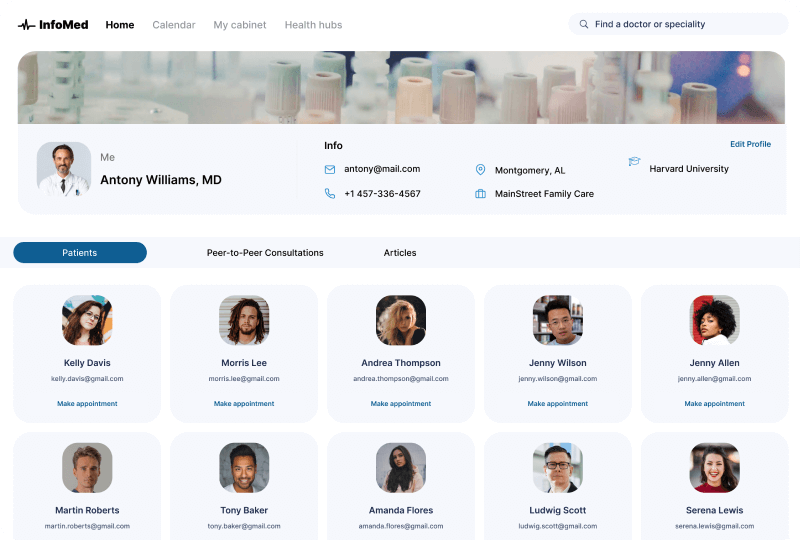Open Serena Lewis avatar photo
This screenshot has width=801, height=540.
pyautogui.click(x=714, y=467)
